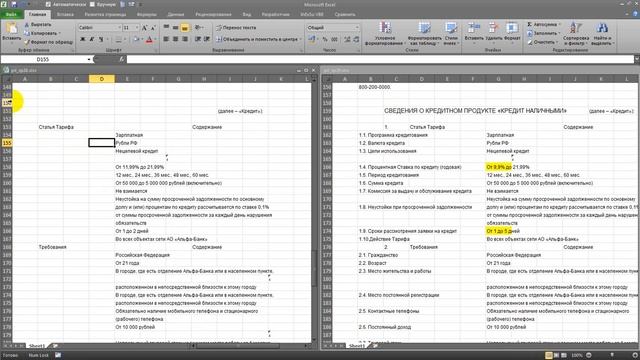Image resolution: width=640 pixels, height=360 pixels.
Task: Click the Name Box showing D155
Action: [x=43, y=60]
